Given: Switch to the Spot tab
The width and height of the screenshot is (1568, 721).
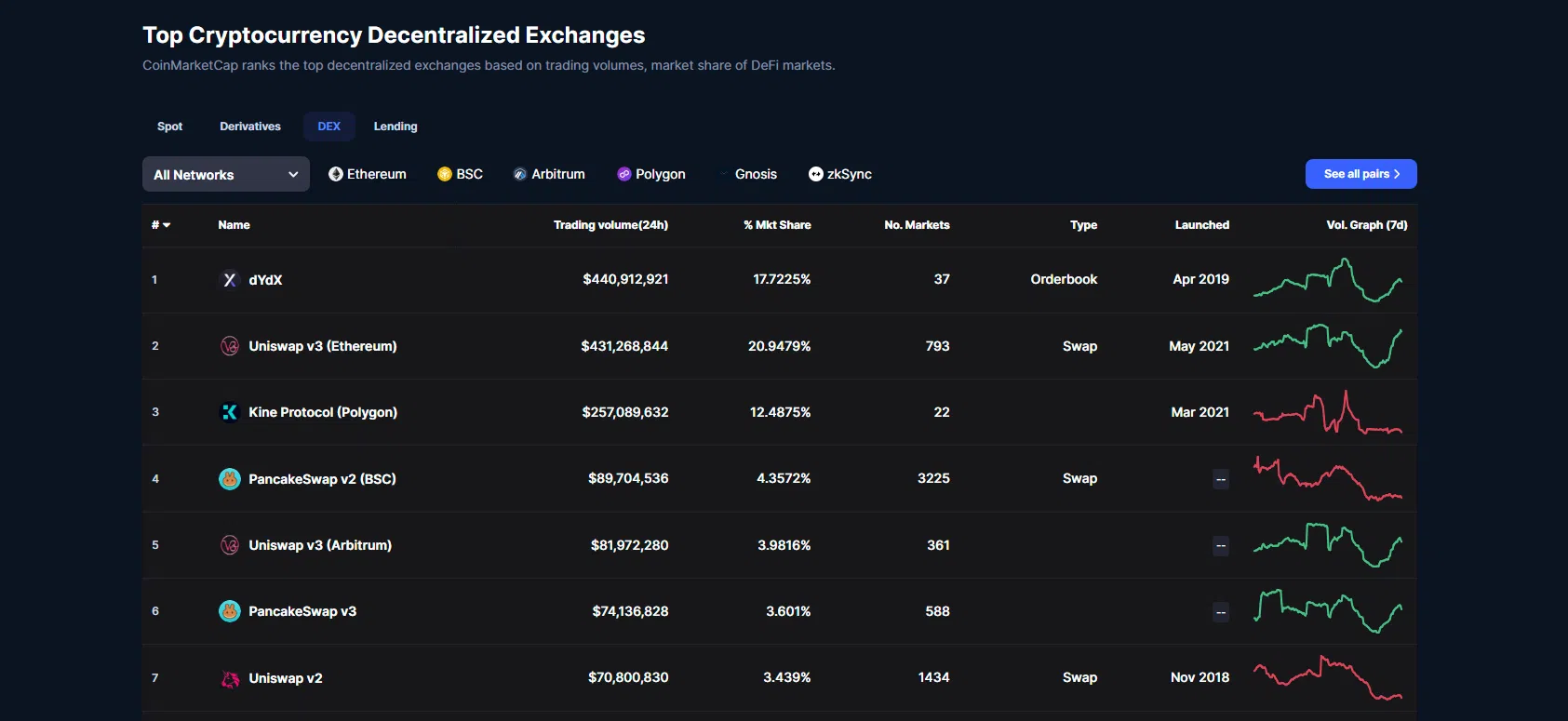Looking at the screenshot, I should pos(170,127).
